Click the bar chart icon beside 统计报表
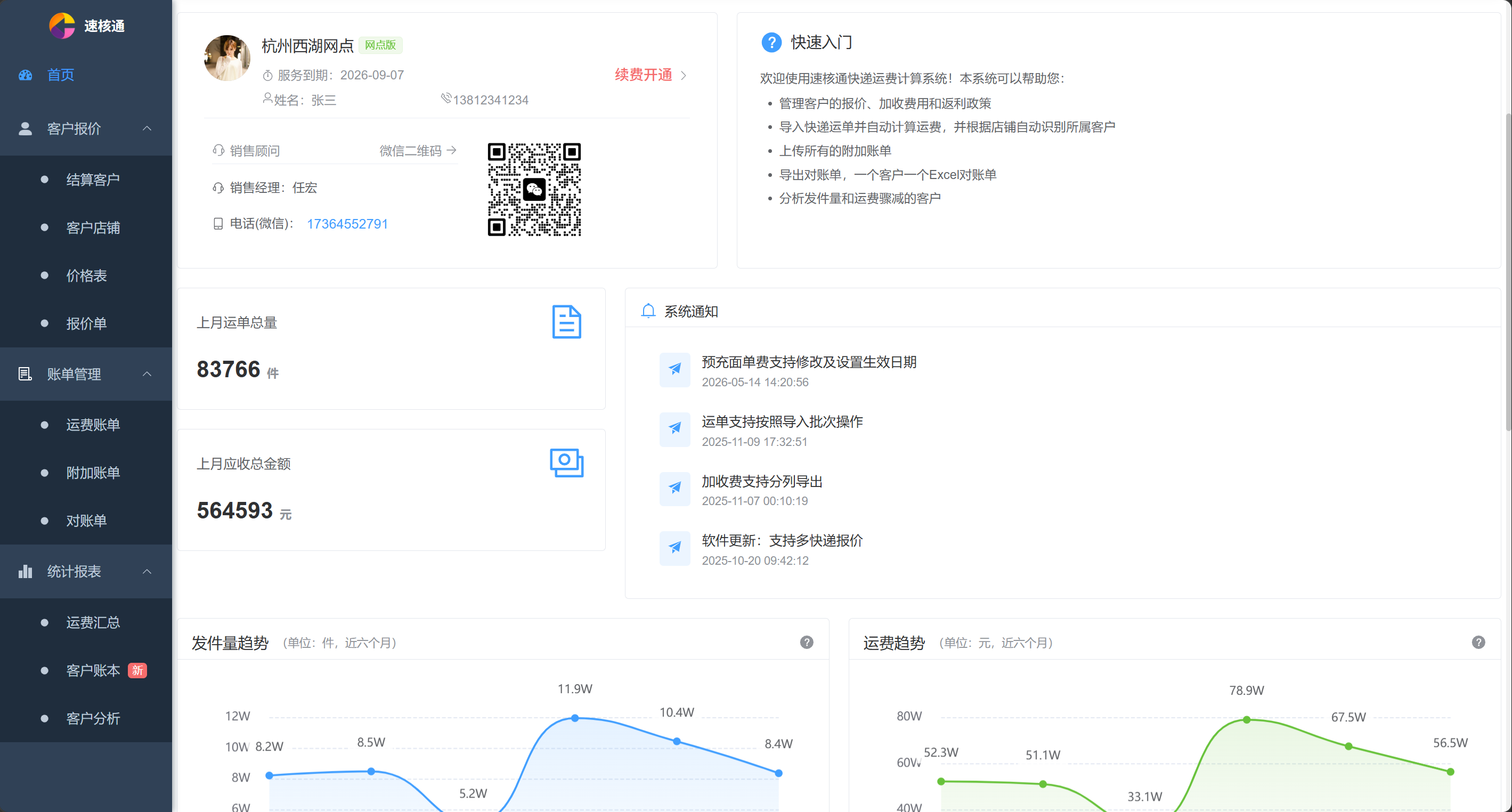The image size is (1512, 812). (25, 571)
